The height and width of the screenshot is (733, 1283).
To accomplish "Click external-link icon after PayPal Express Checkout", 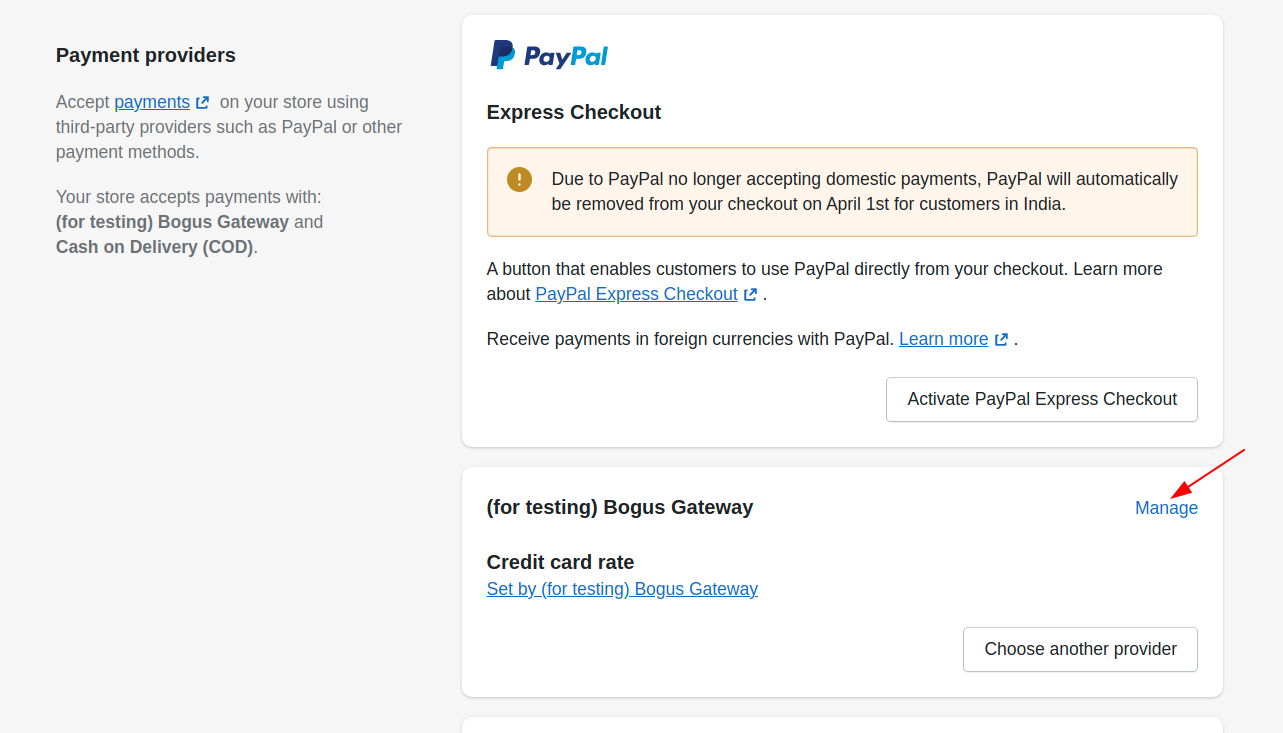I will pos(750,294).
